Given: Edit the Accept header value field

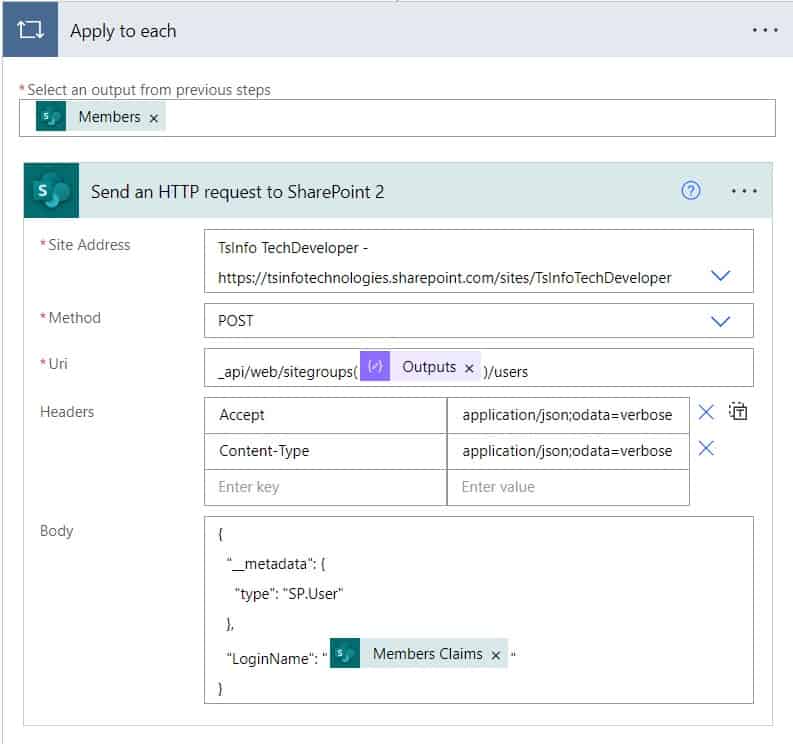Looking at the screenshot, I should [568, 415].
